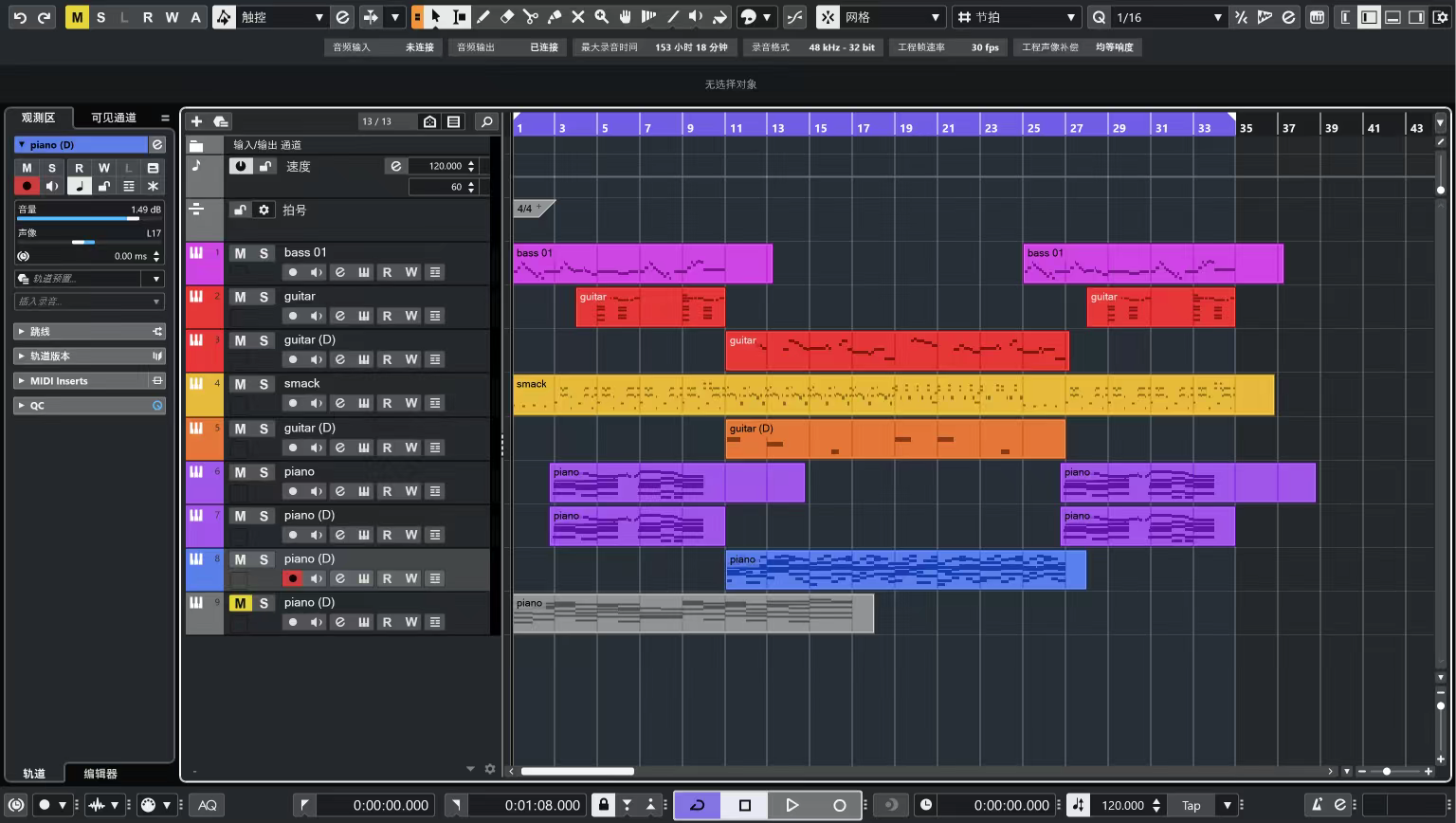Screen dimensions: 1456x823
Task: Select the Zoom magnifier tool
Action: pyautogui.click(x=602, y=17)
